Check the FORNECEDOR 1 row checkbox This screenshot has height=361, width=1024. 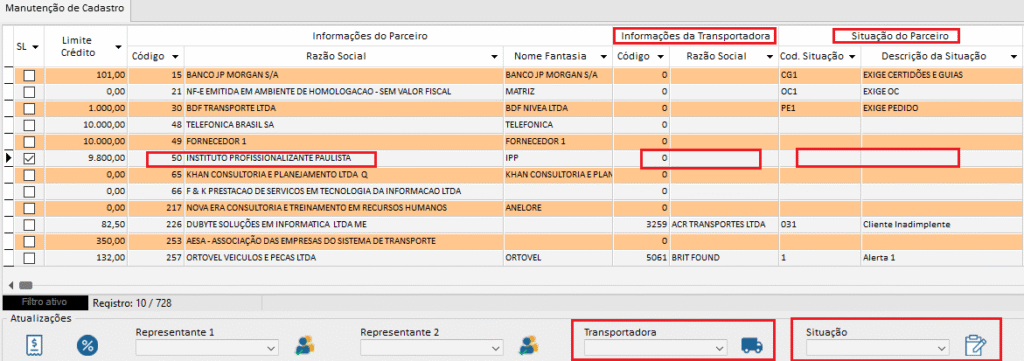click(30, 142)
